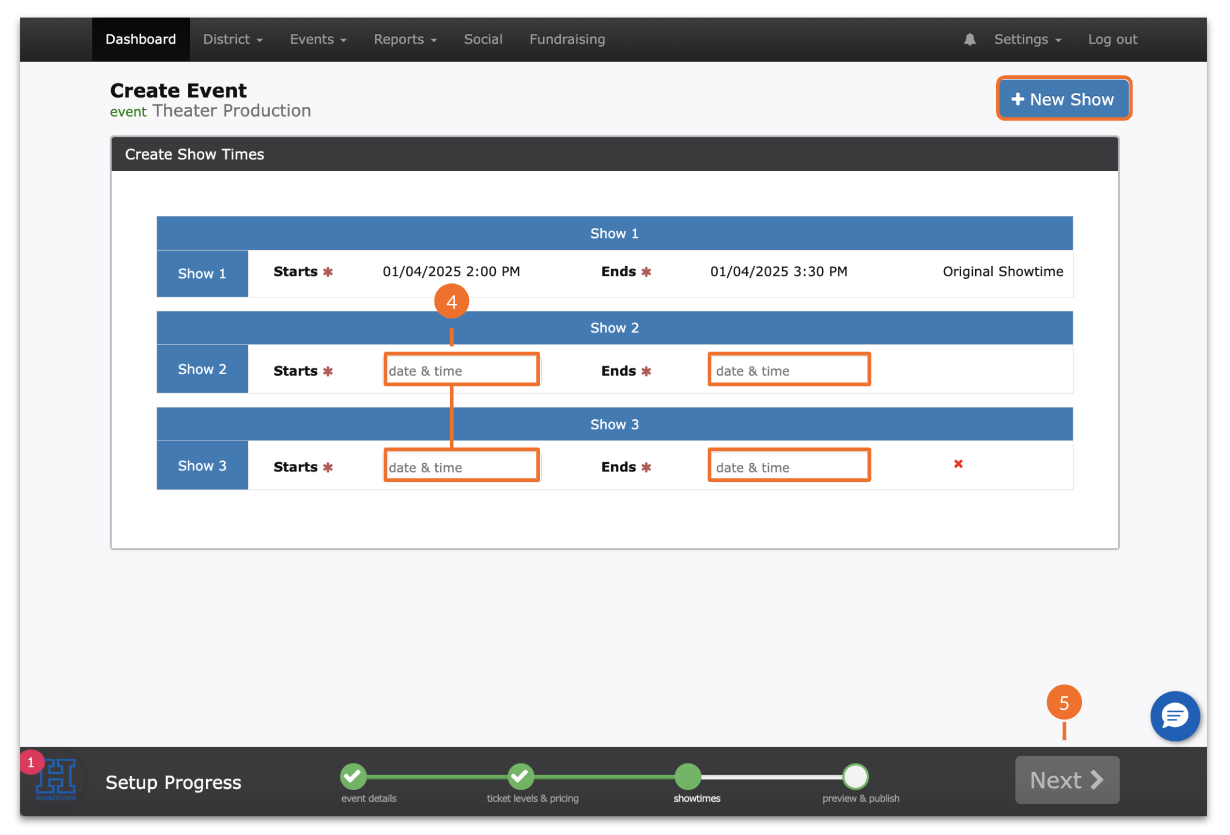Click the Log out link
The image size is (1230, 835).
coord(1112,40)
